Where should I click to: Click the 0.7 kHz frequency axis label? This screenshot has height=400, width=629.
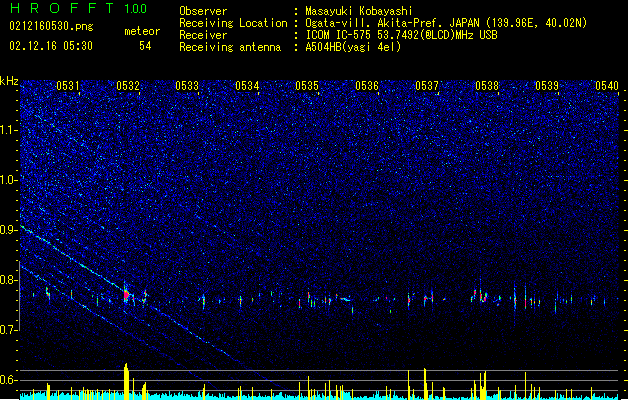click(x=9, y=330)
